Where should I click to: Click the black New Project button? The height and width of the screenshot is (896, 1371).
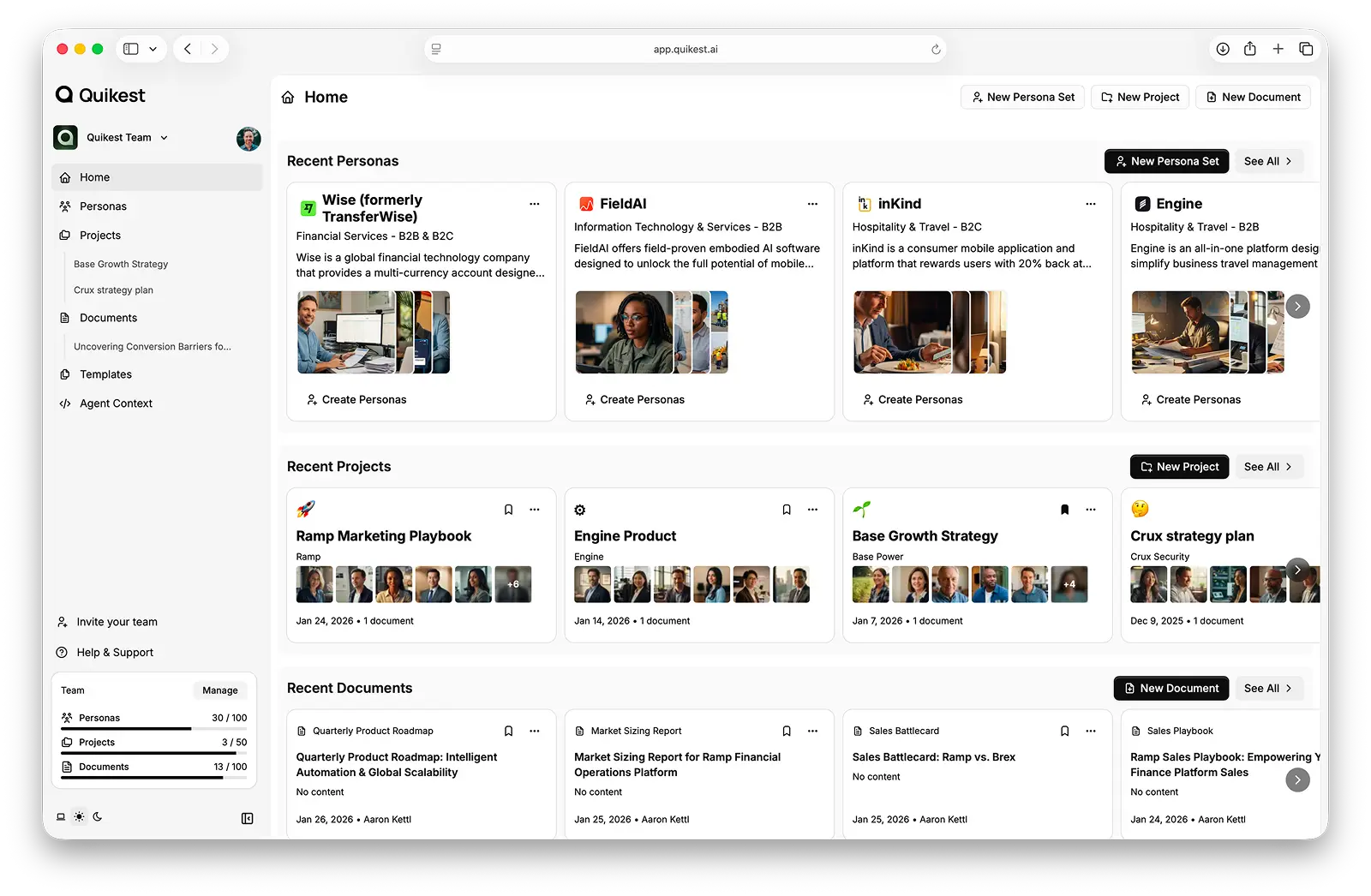[1179, 467]
